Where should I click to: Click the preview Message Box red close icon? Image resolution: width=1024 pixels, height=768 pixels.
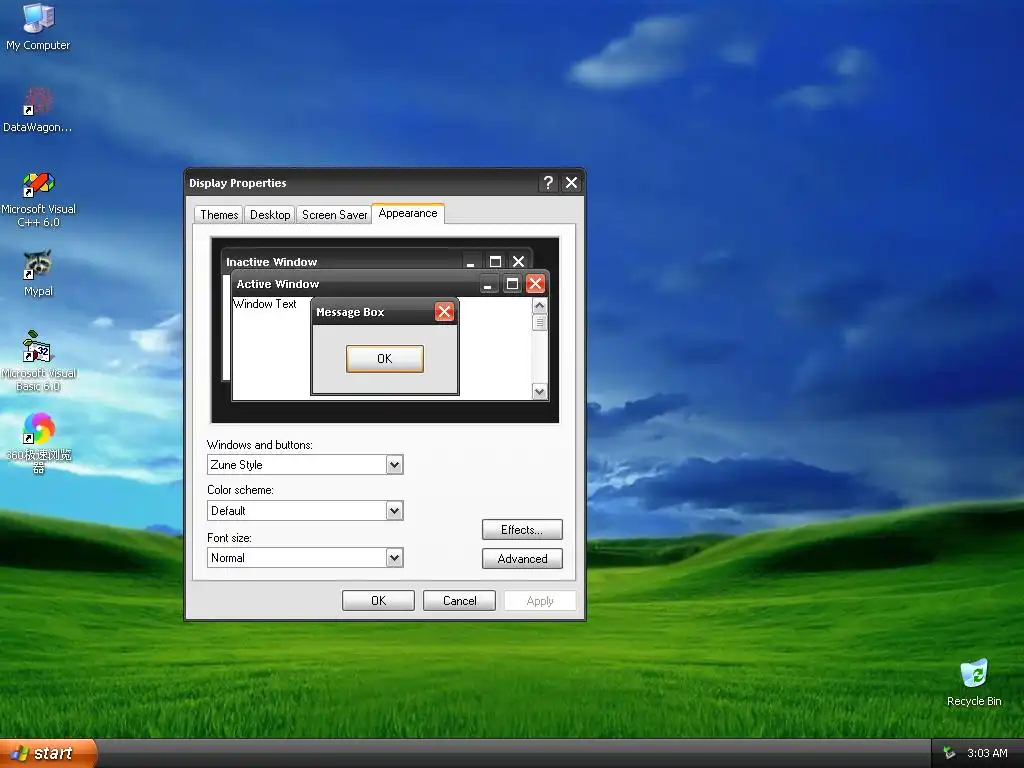(x=444, y=312)
